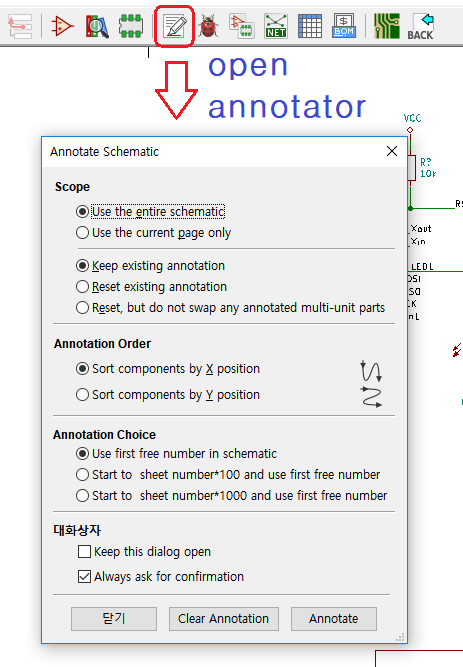Image resolution: width=463 pixels, height=667 pixels.
Task: Enable Keep this dialog open checkbox
Action: point(144,551)
